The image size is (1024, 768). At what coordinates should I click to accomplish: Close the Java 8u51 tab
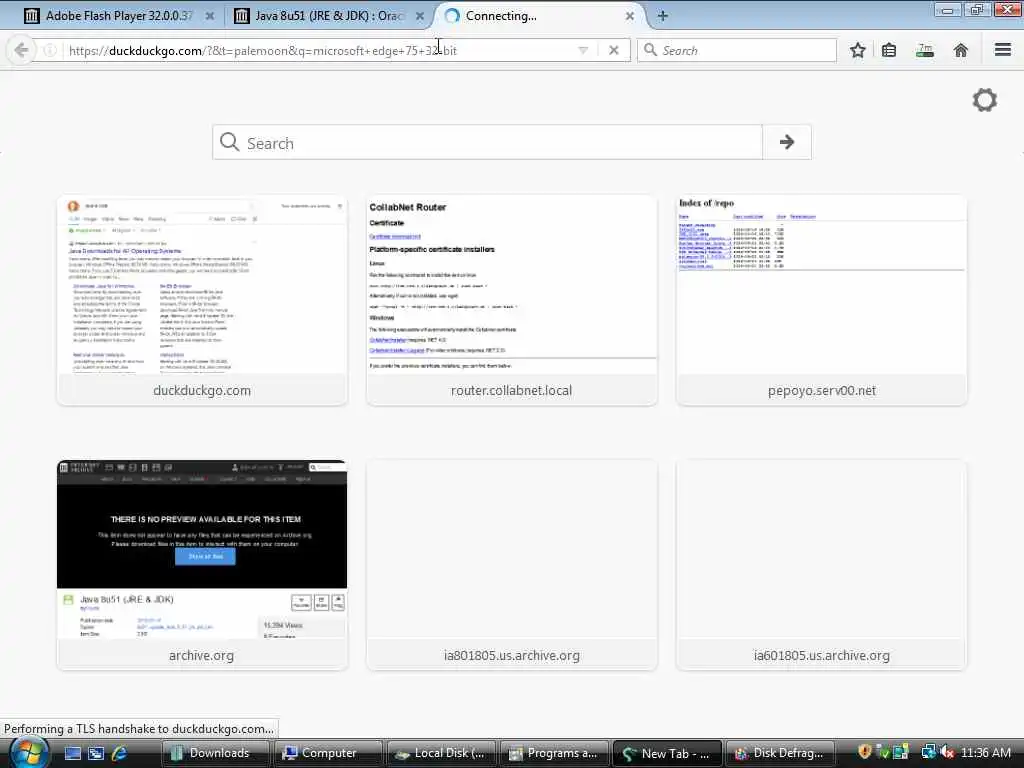pos(420,16)
